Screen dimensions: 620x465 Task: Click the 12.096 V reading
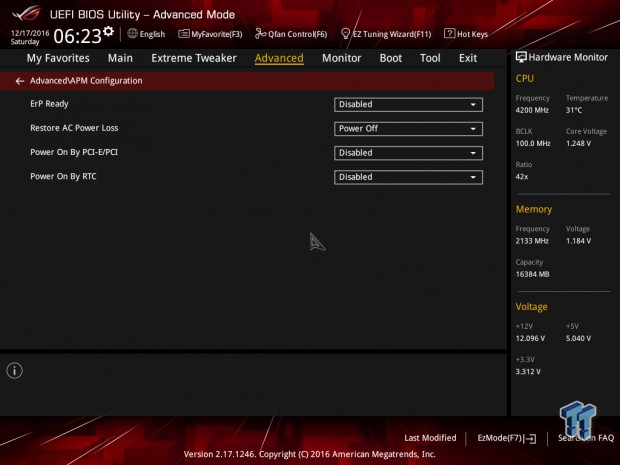(530, 338)
